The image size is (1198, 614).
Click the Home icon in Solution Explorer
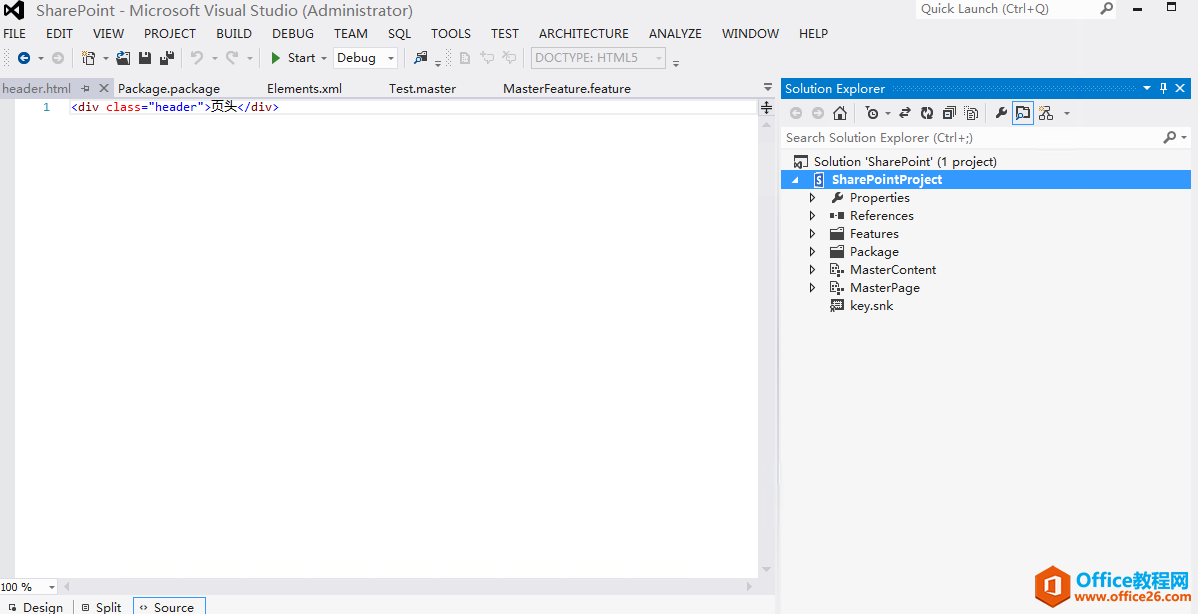click(839, 112)
